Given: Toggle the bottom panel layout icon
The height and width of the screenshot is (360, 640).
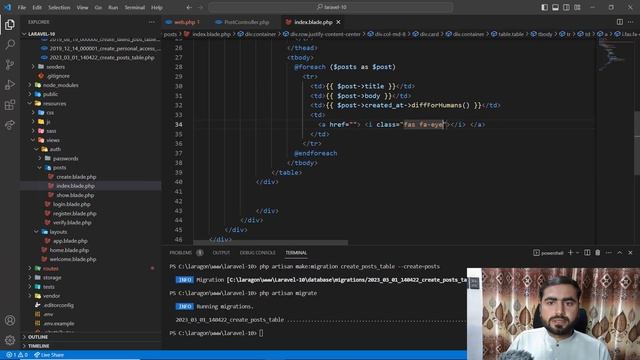Looking at the screenshot, I should 556,7.
